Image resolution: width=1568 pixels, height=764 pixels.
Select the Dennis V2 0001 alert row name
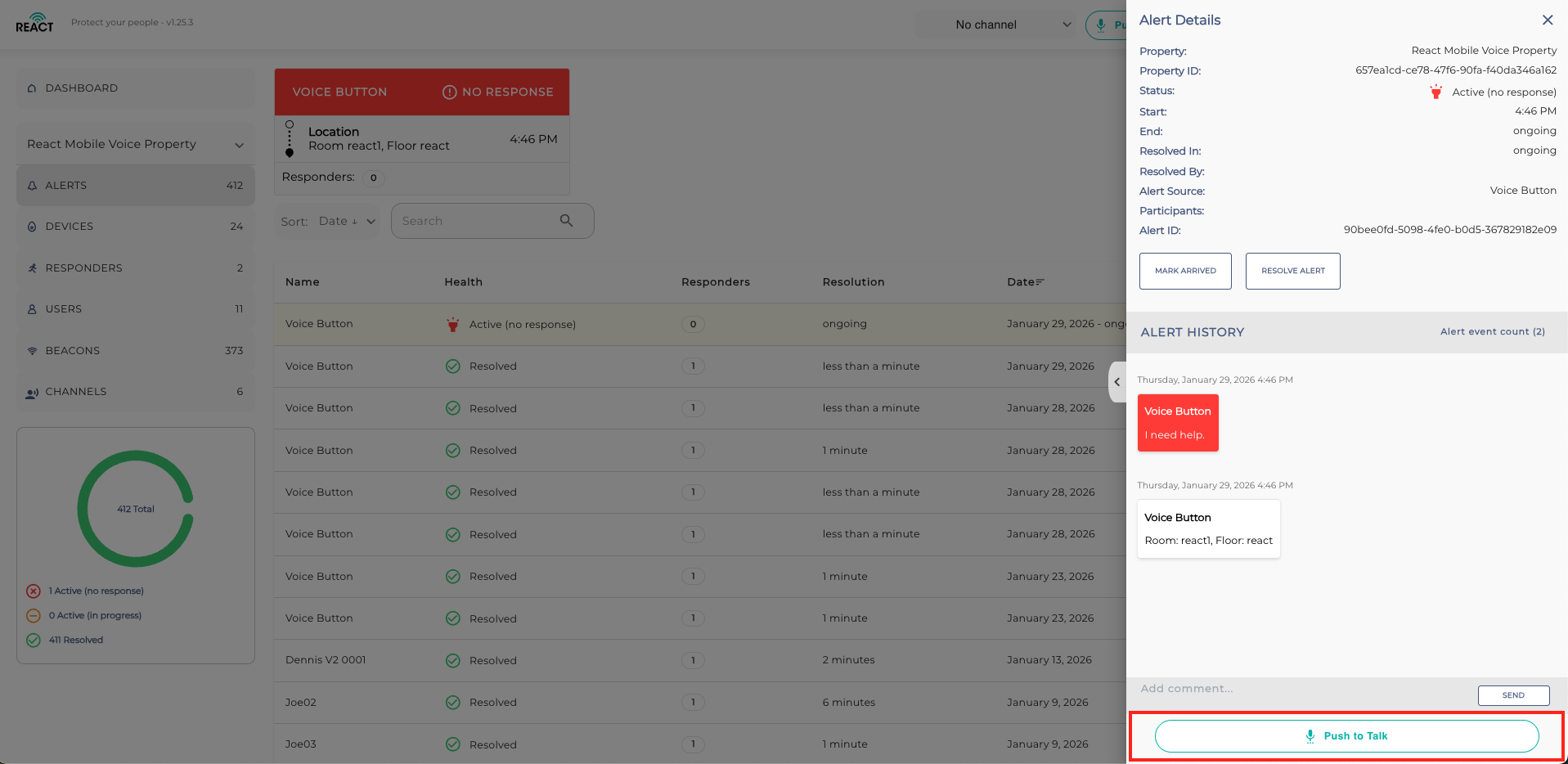pos(326,660)
